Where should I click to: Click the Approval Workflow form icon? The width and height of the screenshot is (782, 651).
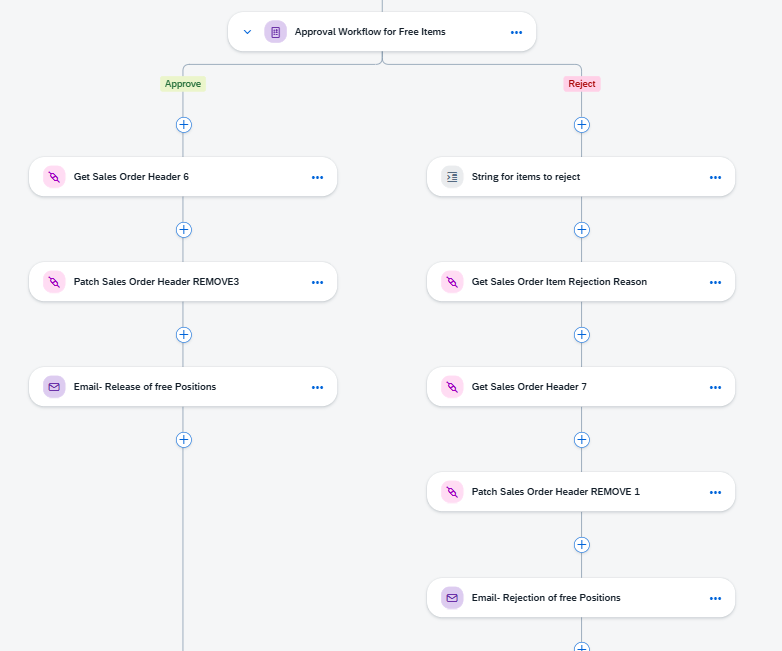(x=275, y=32)
